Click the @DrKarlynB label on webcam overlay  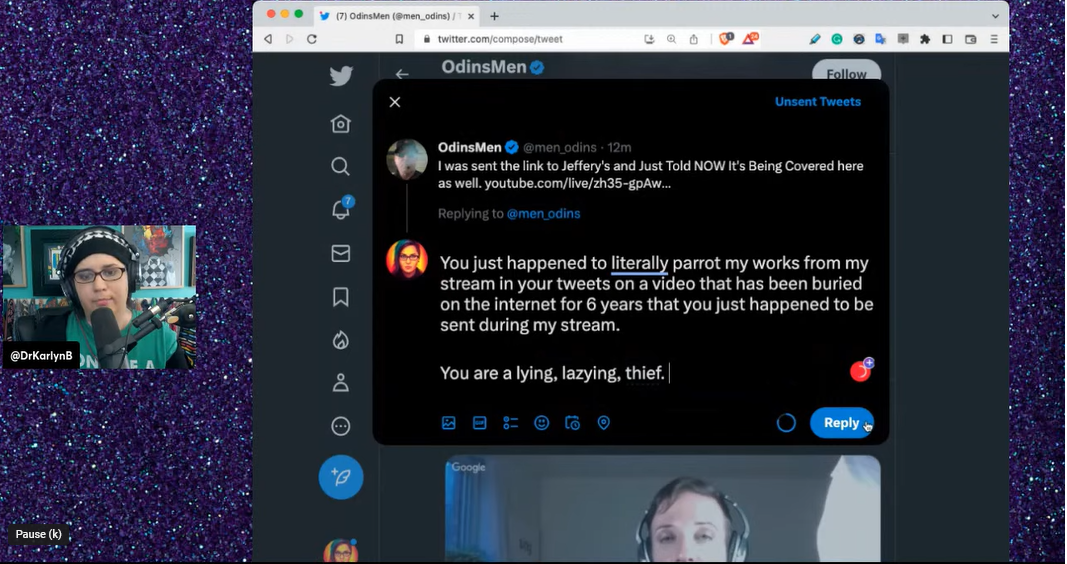tap(42, 356)
